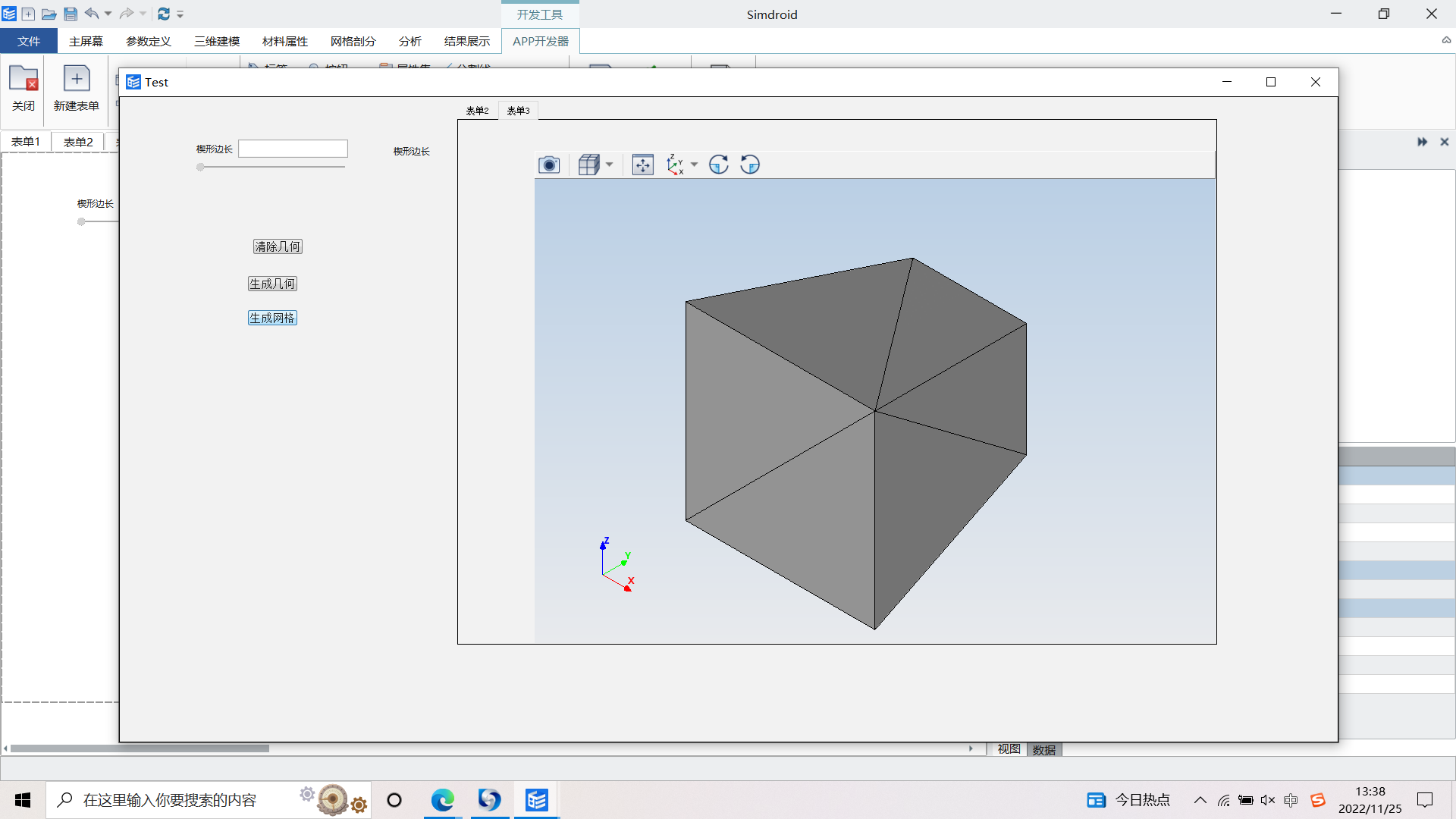Click the 生成几何 button
Viewport: 1456px width, 819px height.
click(x=272, y=284)
